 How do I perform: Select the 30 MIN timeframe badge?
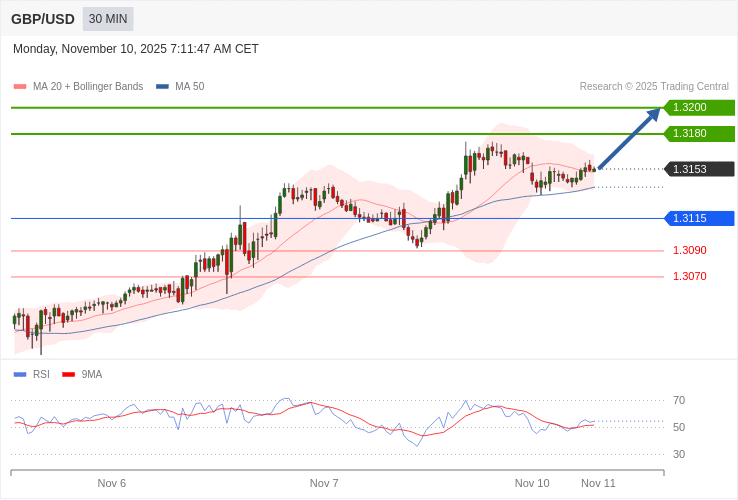click(x=108, y=19)
